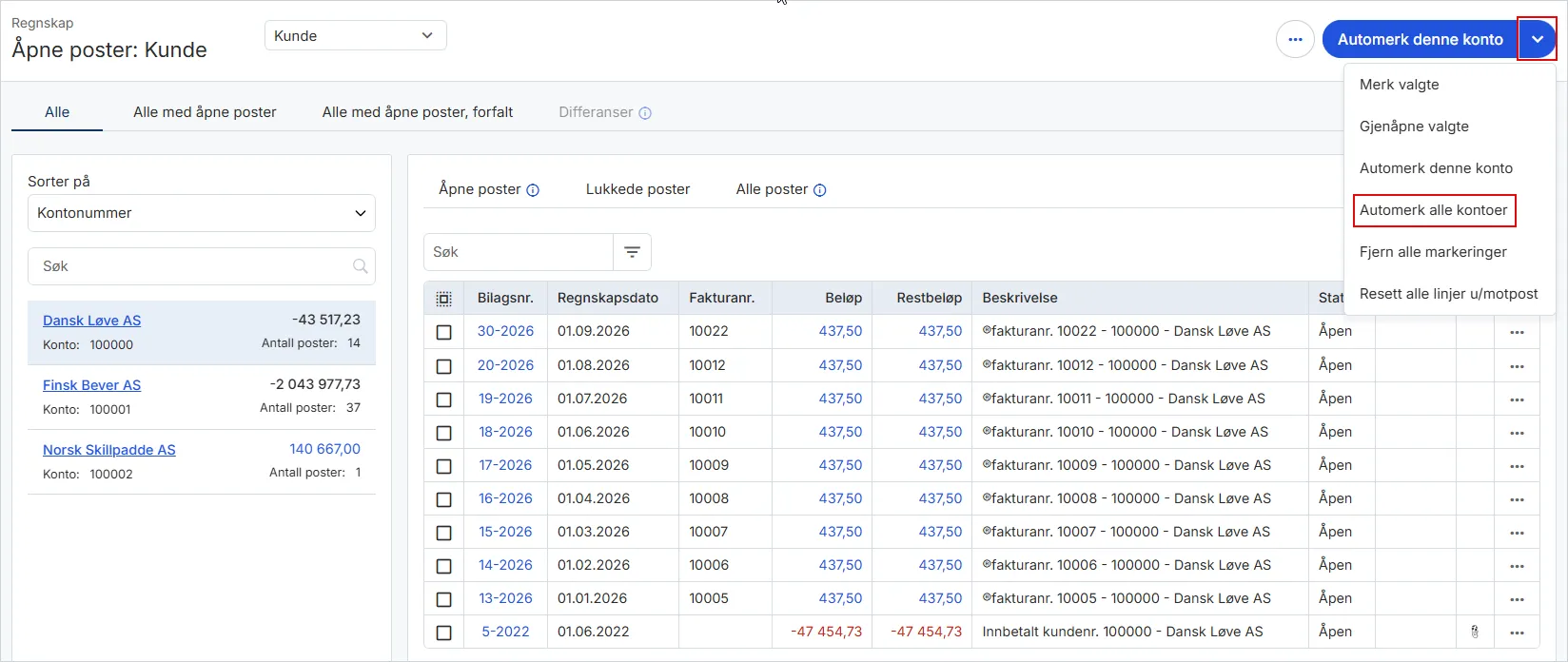Open the Finsk Bever AS customer link
This screenshot has width=1568, height=662.
point(91,385)
